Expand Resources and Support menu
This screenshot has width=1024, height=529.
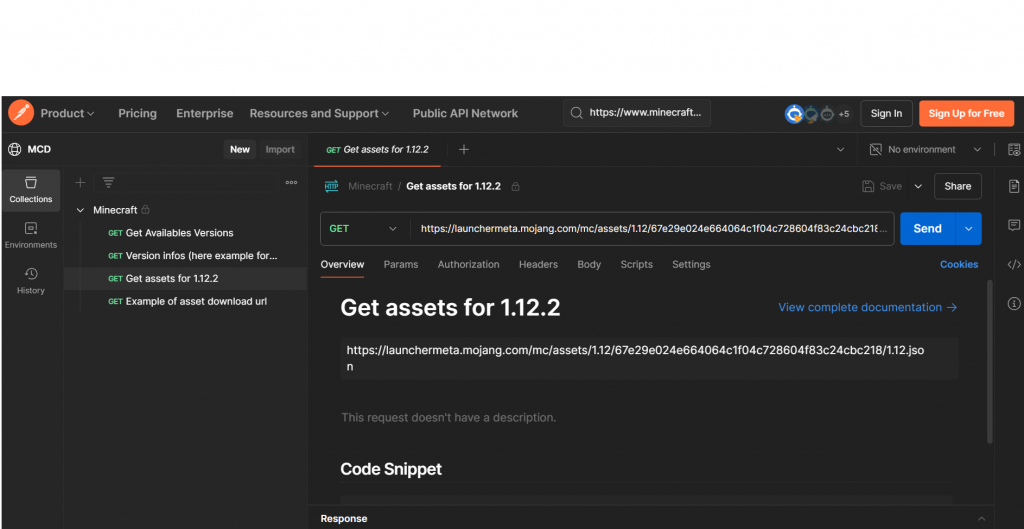[x=319, y=114]
